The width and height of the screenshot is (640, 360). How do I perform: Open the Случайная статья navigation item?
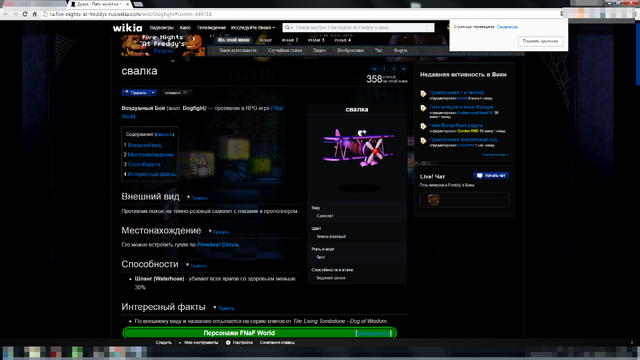[x=285, y=50]
